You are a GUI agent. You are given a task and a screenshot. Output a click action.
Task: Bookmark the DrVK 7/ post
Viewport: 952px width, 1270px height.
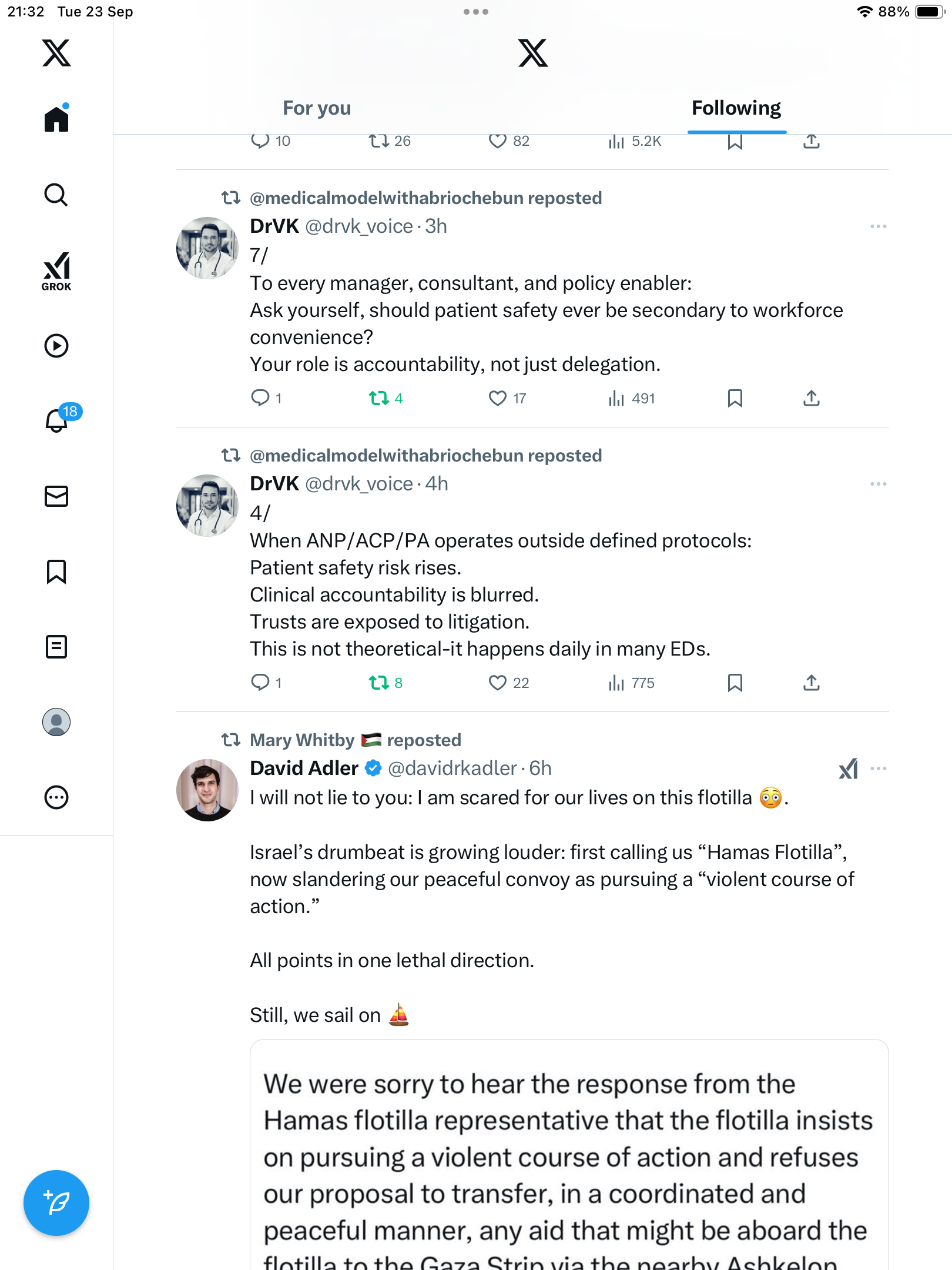[x=735, y=398]
